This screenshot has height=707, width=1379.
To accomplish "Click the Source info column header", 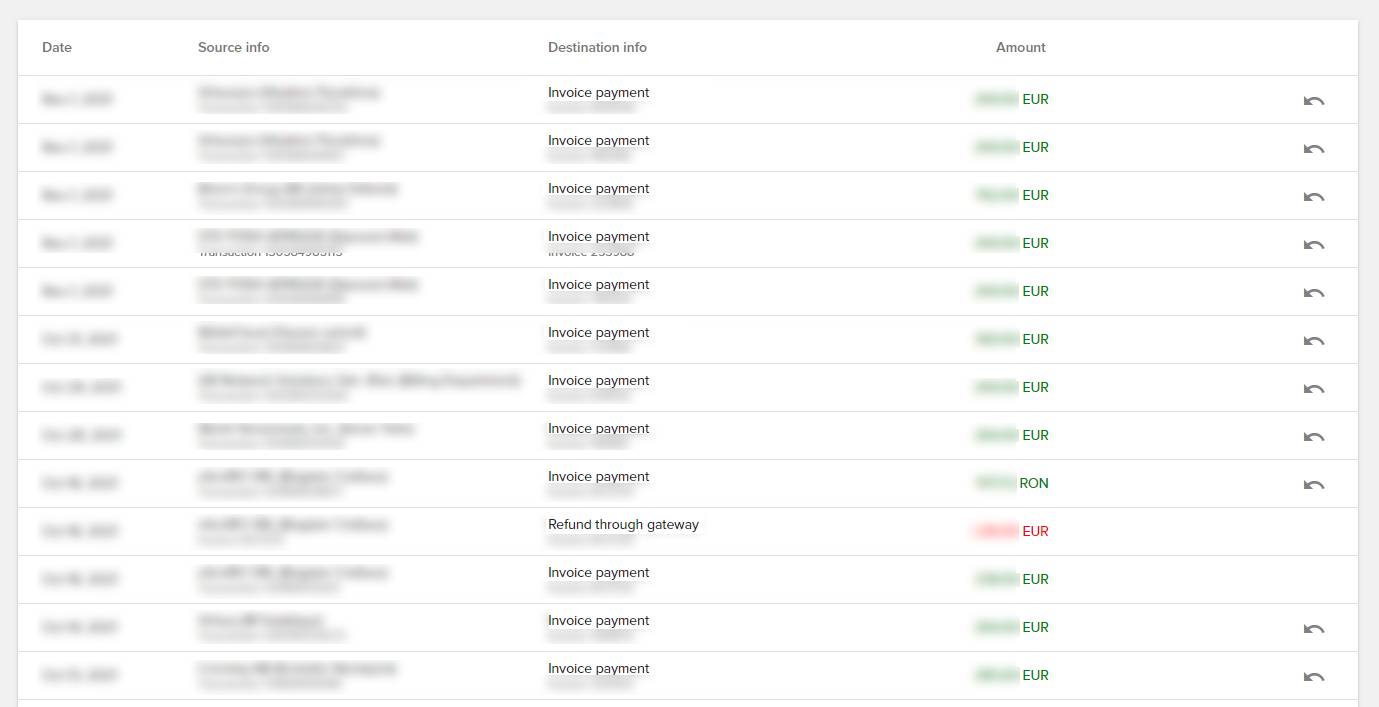I will (233, 47).
